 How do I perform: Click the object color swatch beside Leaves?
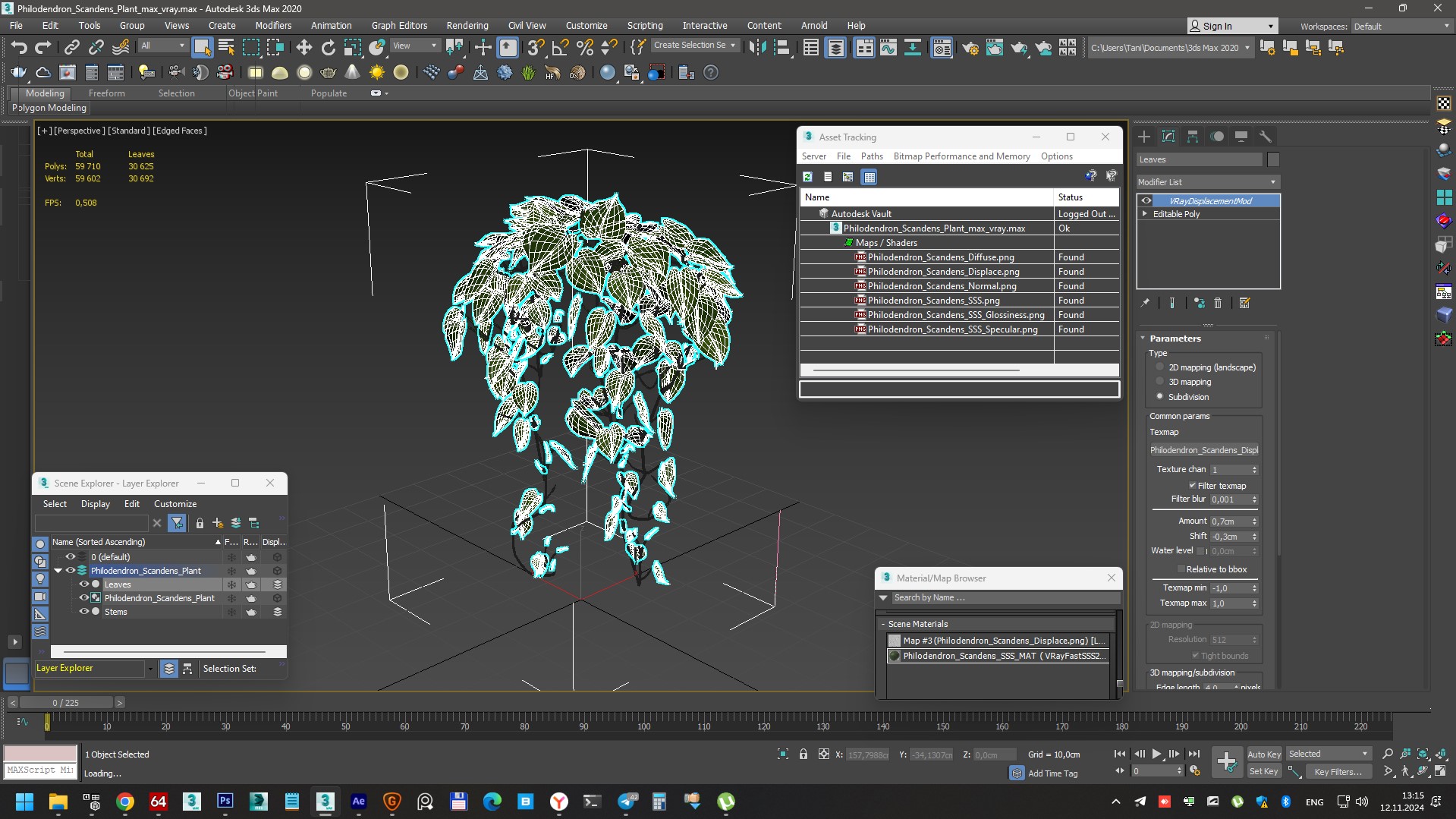1273,159
